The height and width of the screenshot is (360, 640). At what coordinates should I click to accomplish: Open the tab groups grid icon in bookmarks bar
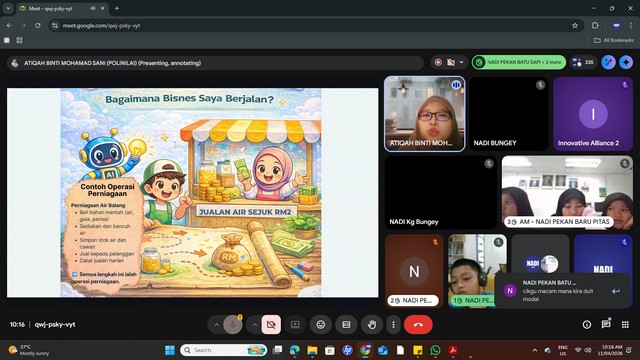pos(19,40)
